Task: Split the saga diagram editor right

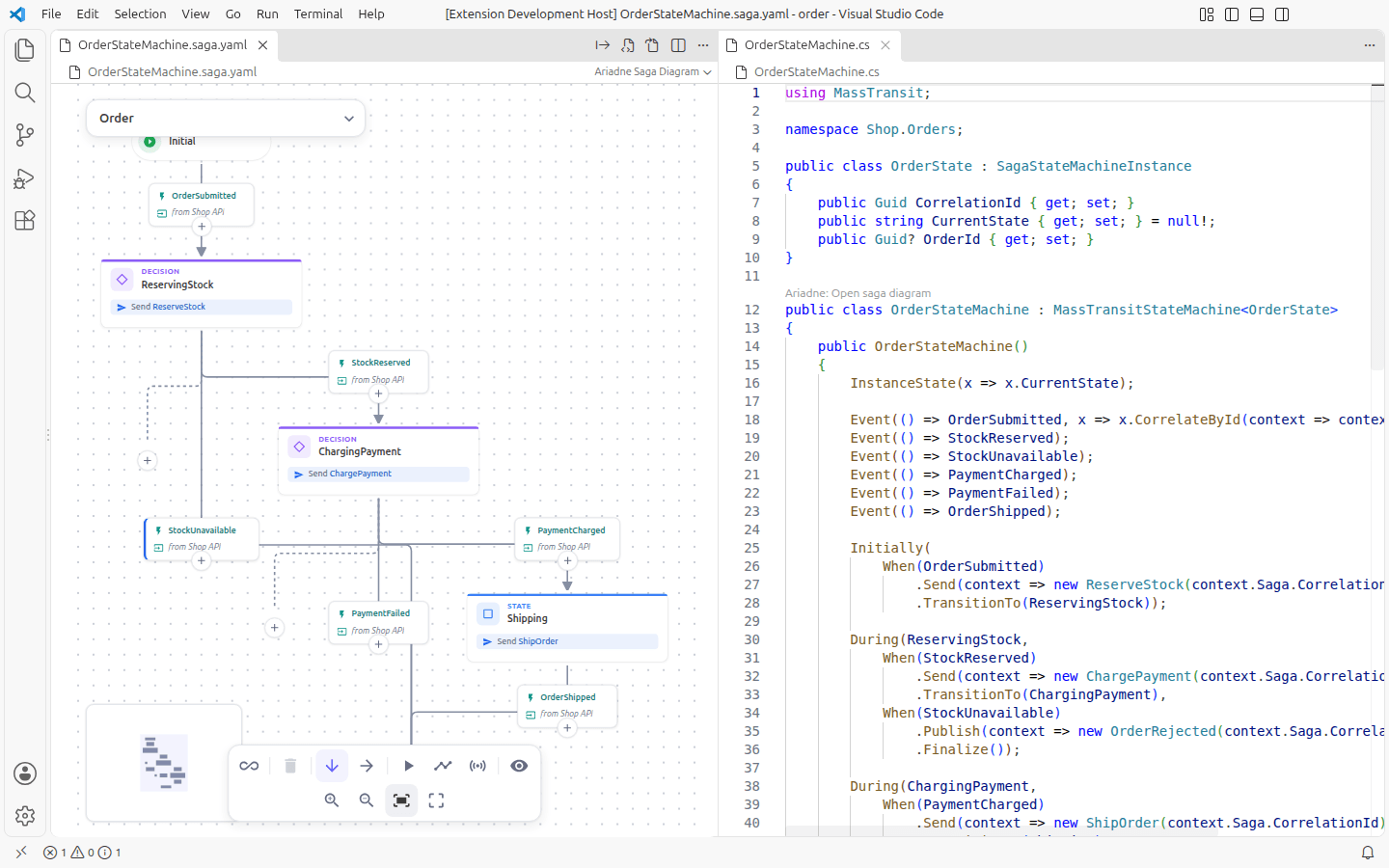Action: 678,45
